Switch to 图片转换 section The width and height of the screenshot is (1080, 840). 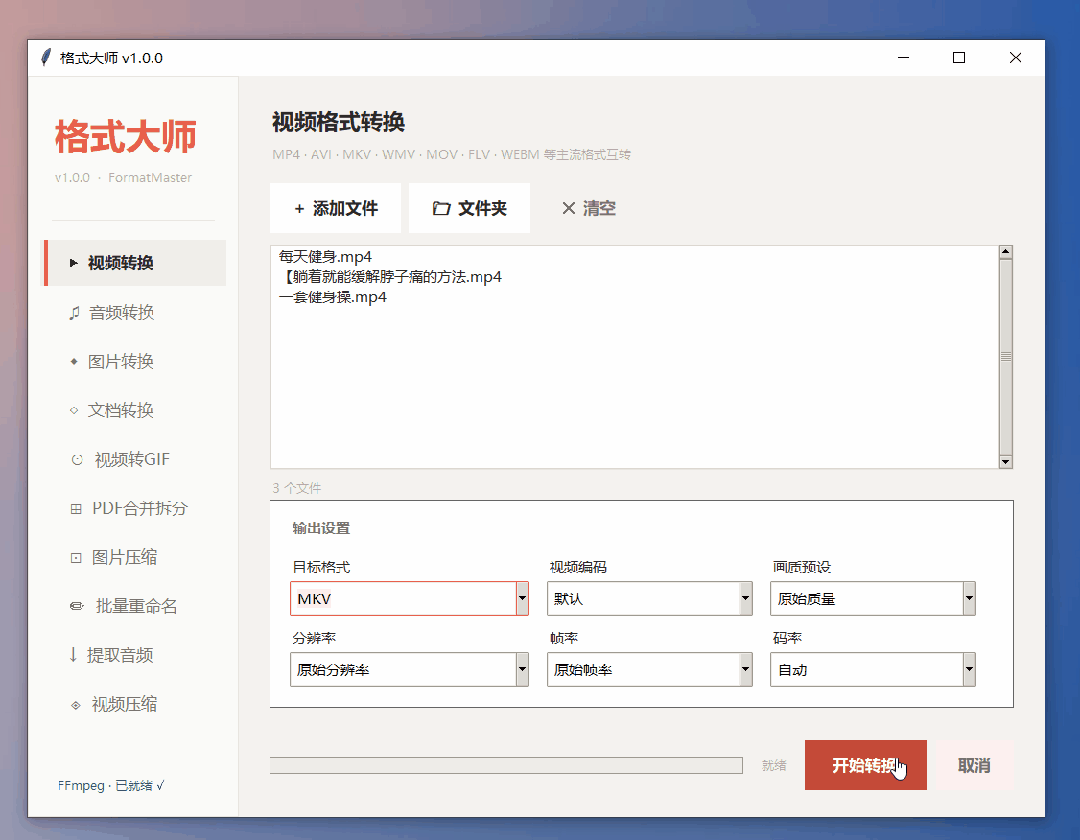[135, 361]
